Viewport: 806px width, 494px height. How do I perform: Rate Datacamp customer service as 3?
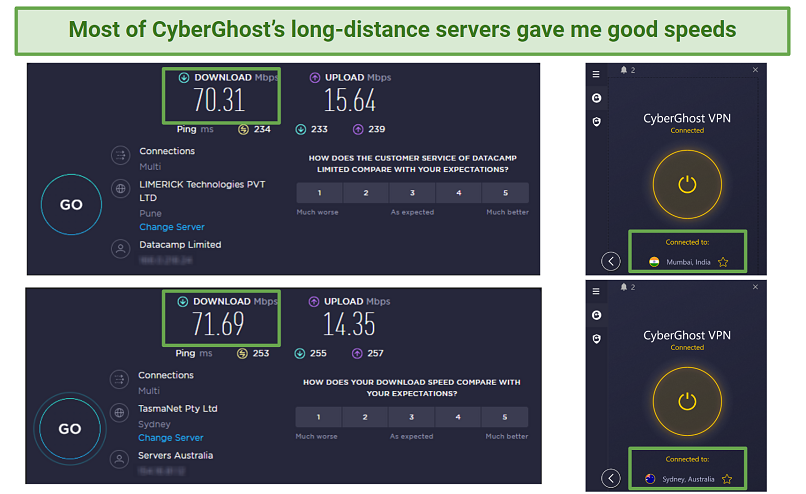tap(412, 193)
